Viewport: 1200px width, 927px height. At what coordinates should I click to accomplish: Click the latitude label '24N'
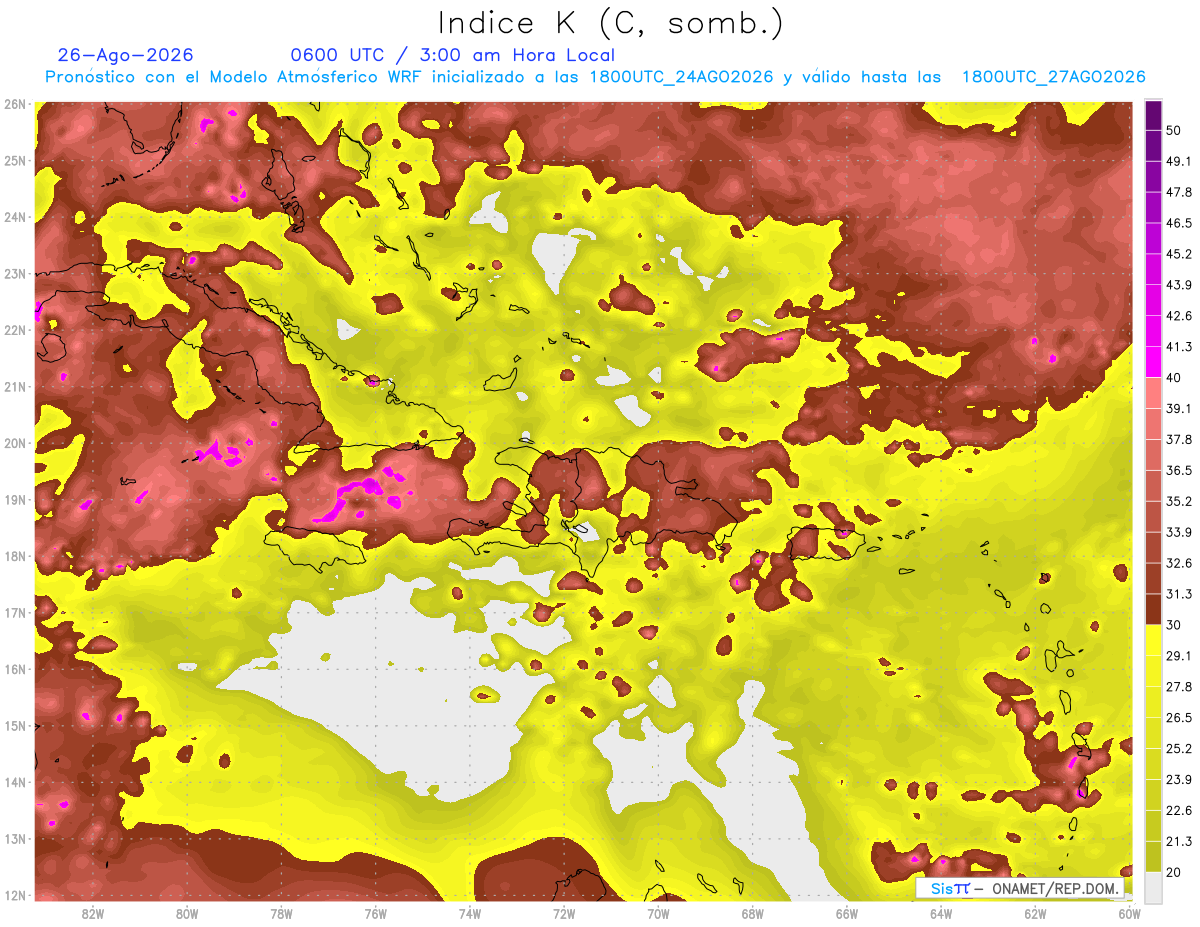tap(14, 217)
